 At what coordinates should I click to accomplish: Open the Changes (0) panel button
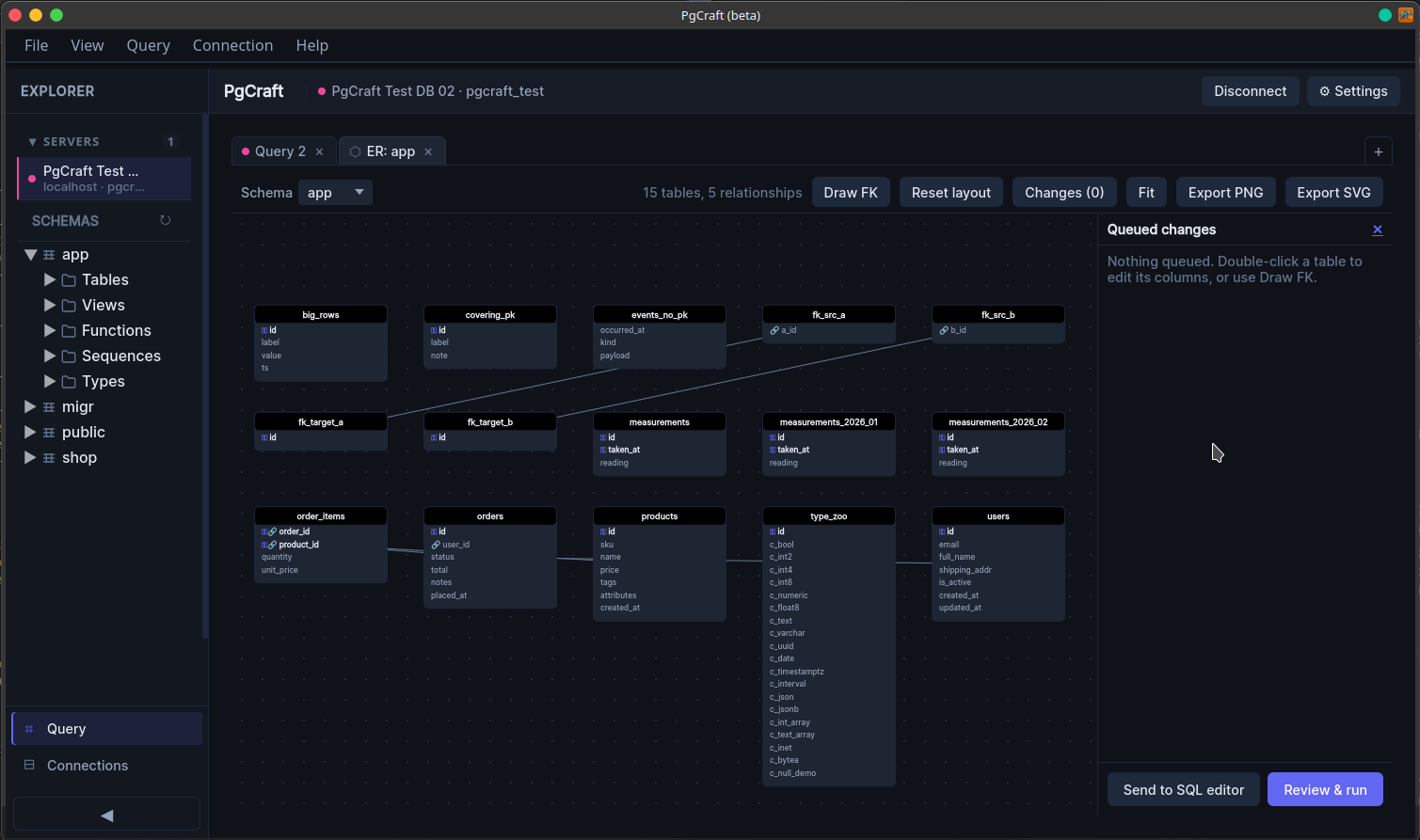(x=1064, y=193)
